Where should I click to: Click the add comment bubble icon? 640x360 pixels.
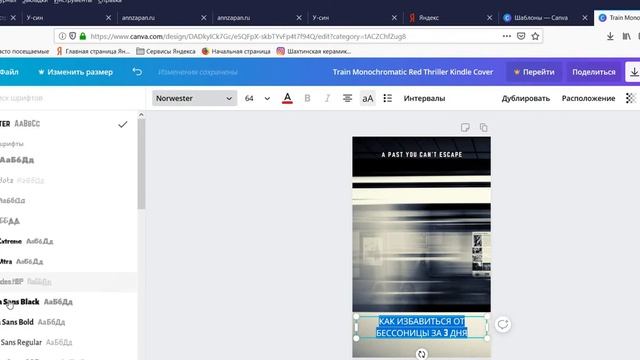[502, 325]
